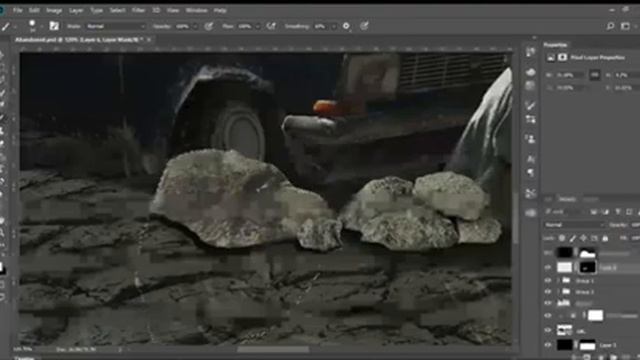The image size is (640, 360).
Task: Open the Layer menu
Action: [76, 10]
